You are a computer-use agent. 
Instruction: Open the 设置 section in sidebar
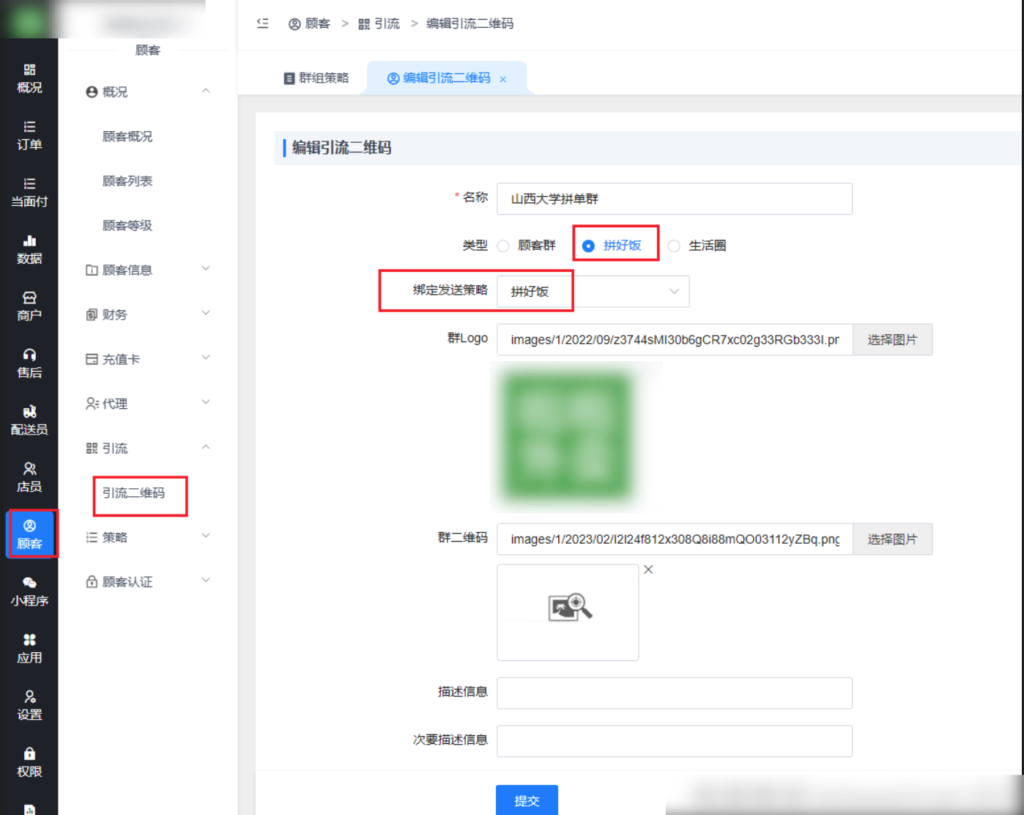click(30, 705)
